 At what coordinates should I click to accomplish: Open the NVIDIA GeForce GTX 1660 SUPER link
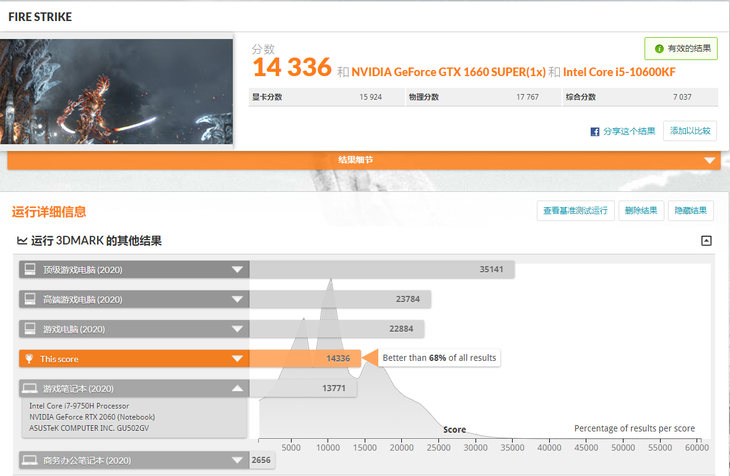448,72
